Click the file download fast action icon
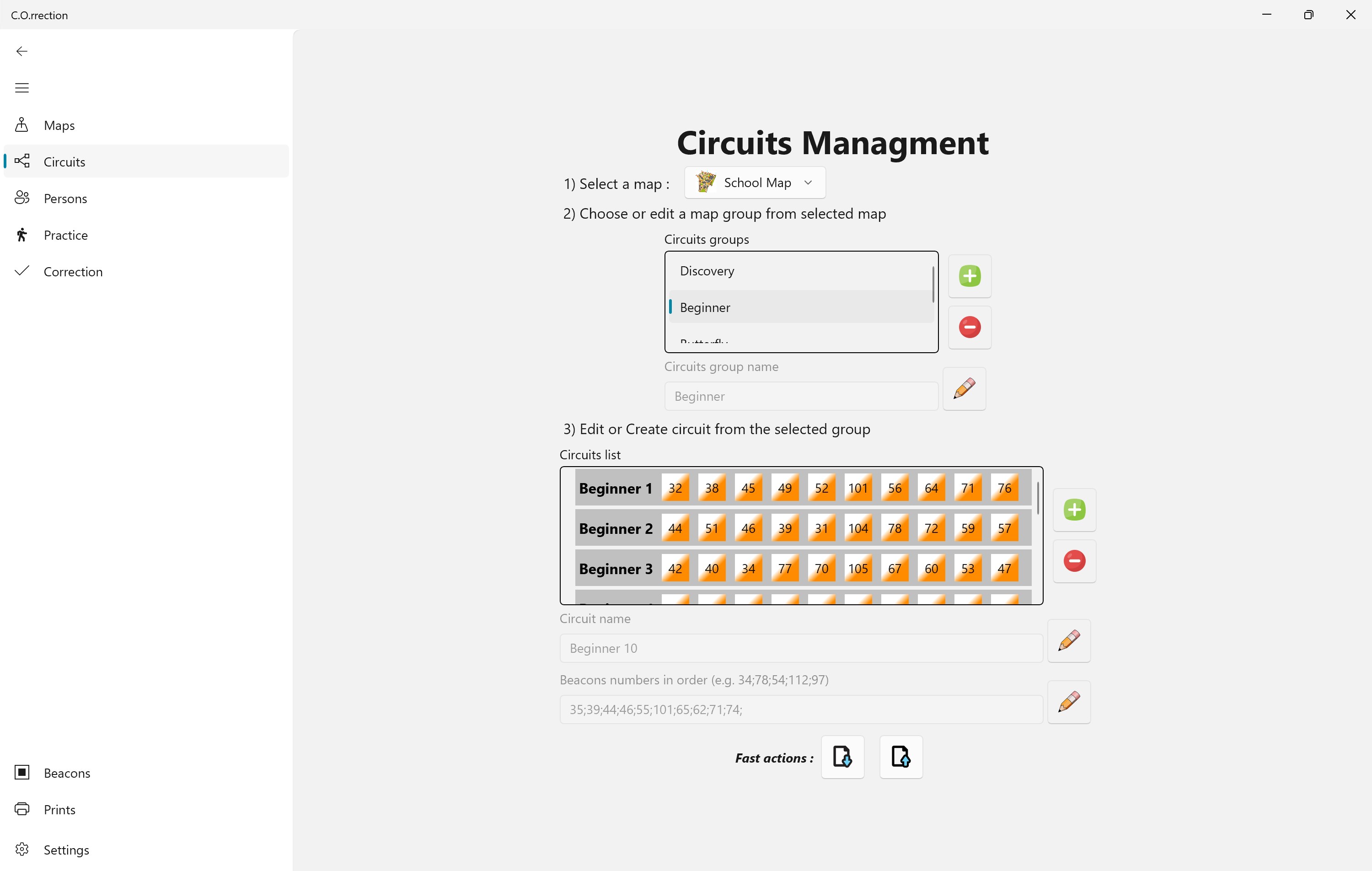 point(842,757)
